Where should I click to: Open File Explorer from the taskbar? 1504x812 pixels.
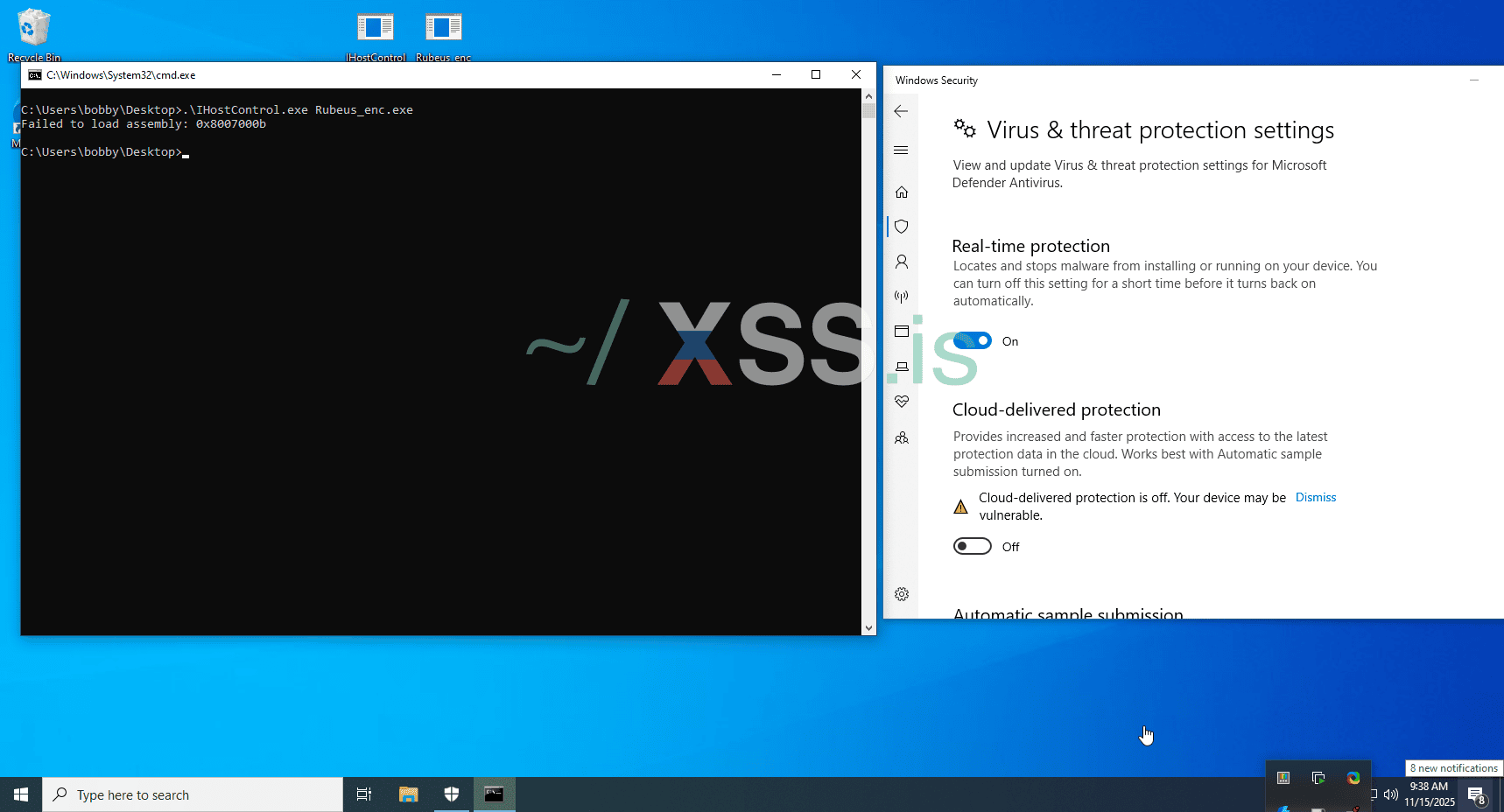pyautogui.click(x=408, y=794)
